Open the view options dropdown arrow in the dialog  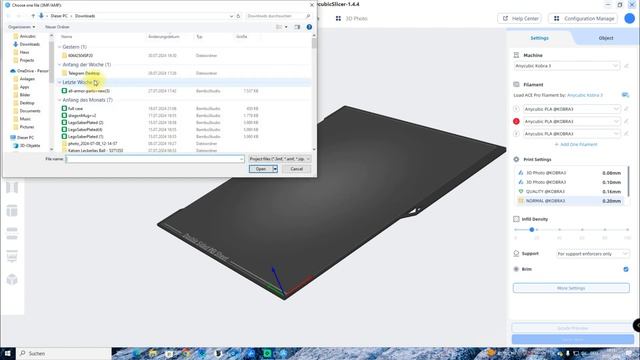(286, 27)
